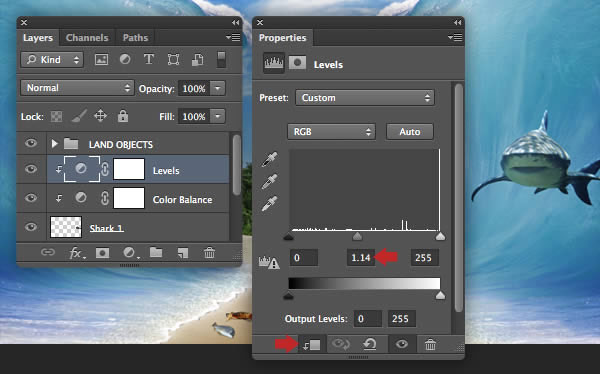Select the Properties tab
The image size is (600, 374).
click(283, 38)
